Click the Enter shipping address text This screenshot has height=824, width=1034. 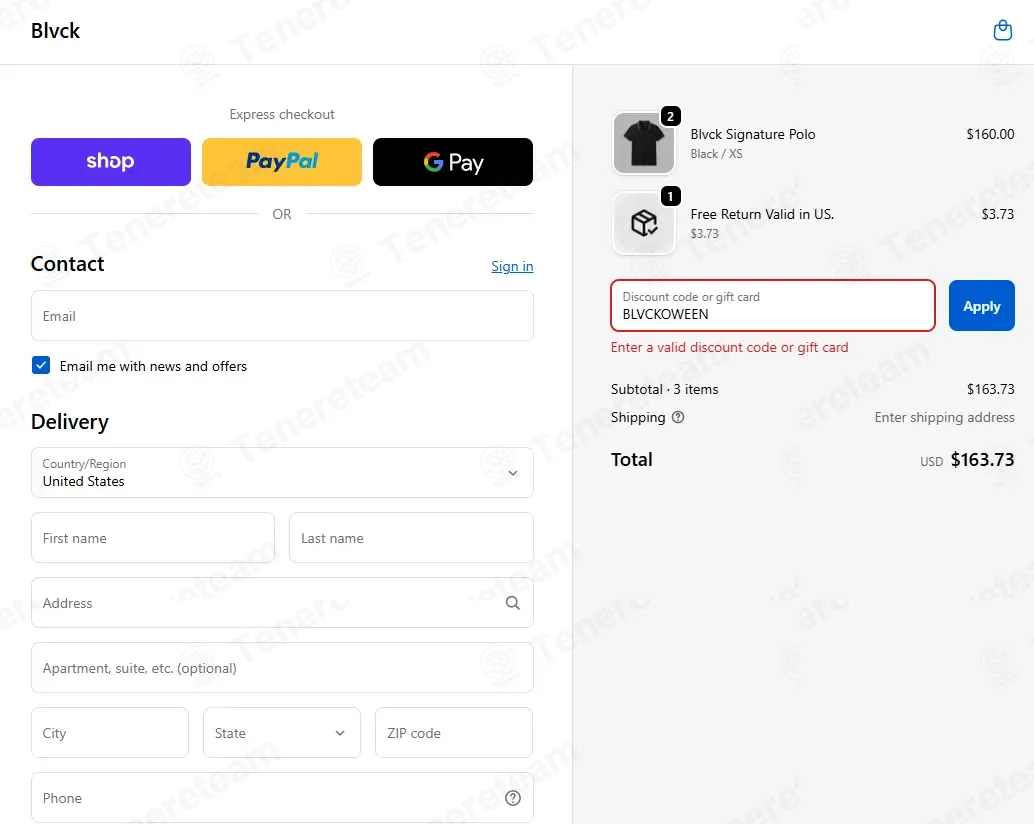(944, 417)
